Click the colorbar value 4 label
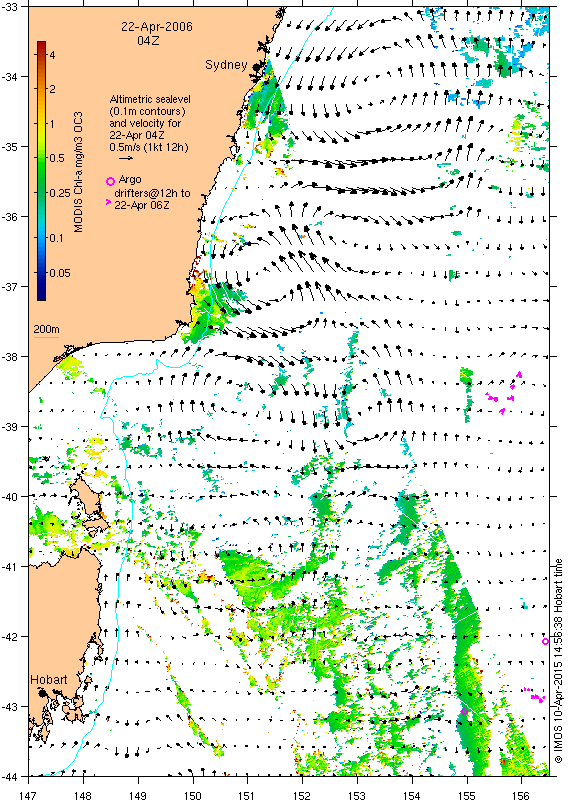570x800 pixels. pos(53,55)
